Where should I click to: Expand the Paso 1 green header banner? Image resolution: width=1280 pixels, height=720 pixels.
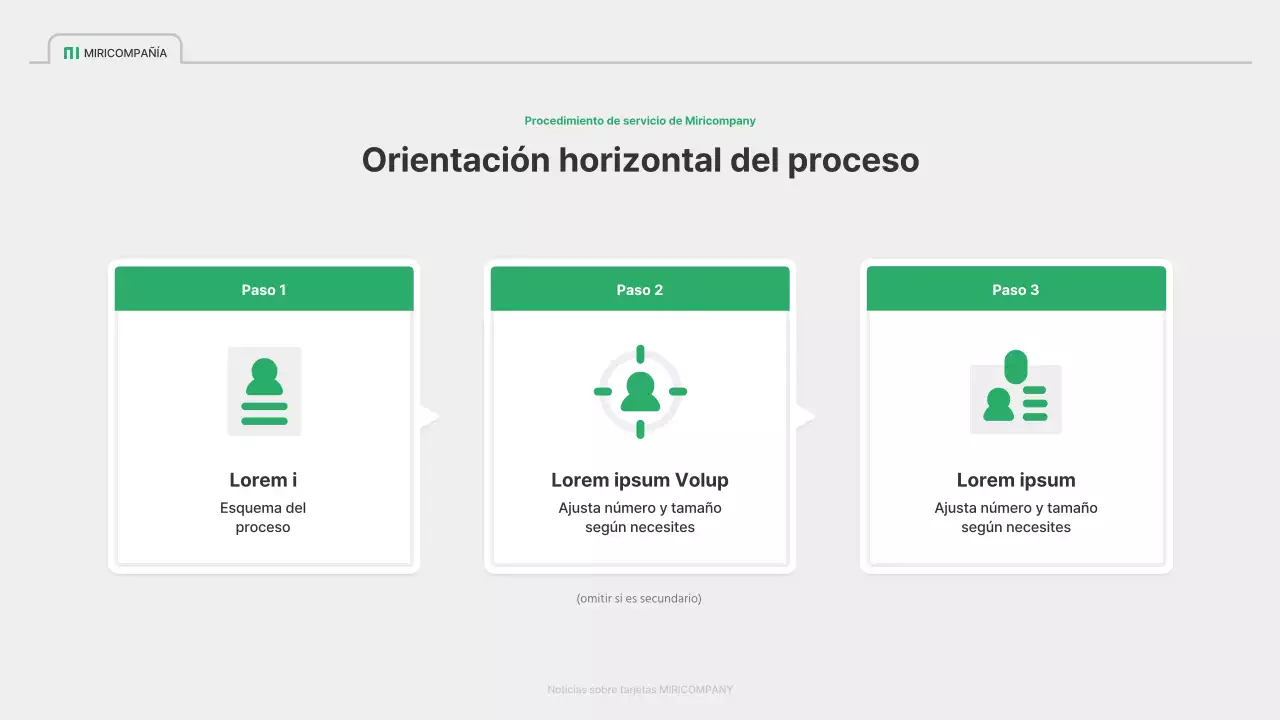(x=263, y=289)
